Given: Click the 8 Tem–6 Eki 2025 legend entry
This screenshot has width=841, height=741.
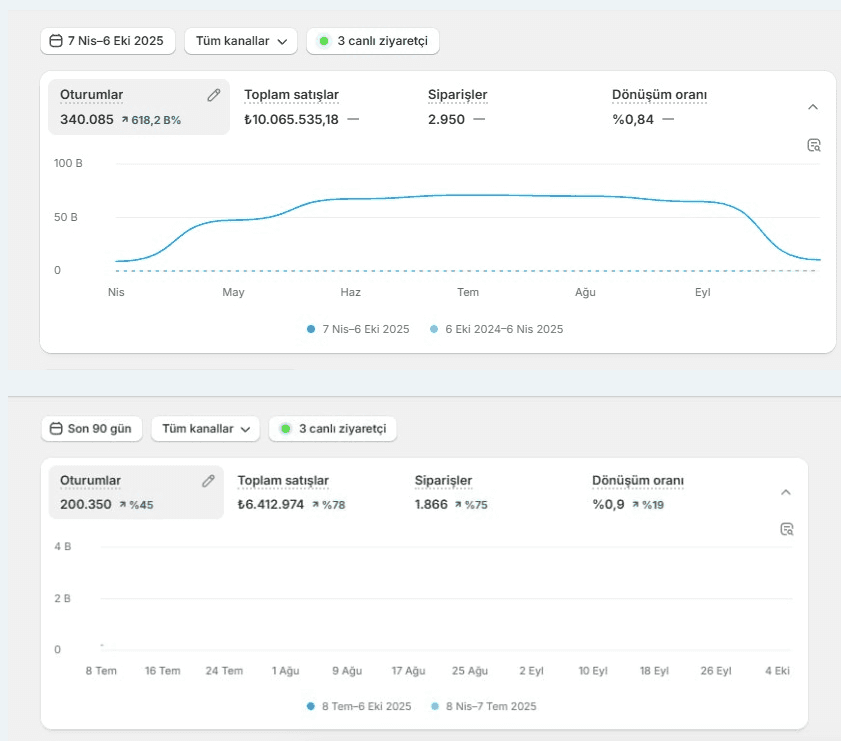Looking at the screenshot, I should (x=359, y=706).
